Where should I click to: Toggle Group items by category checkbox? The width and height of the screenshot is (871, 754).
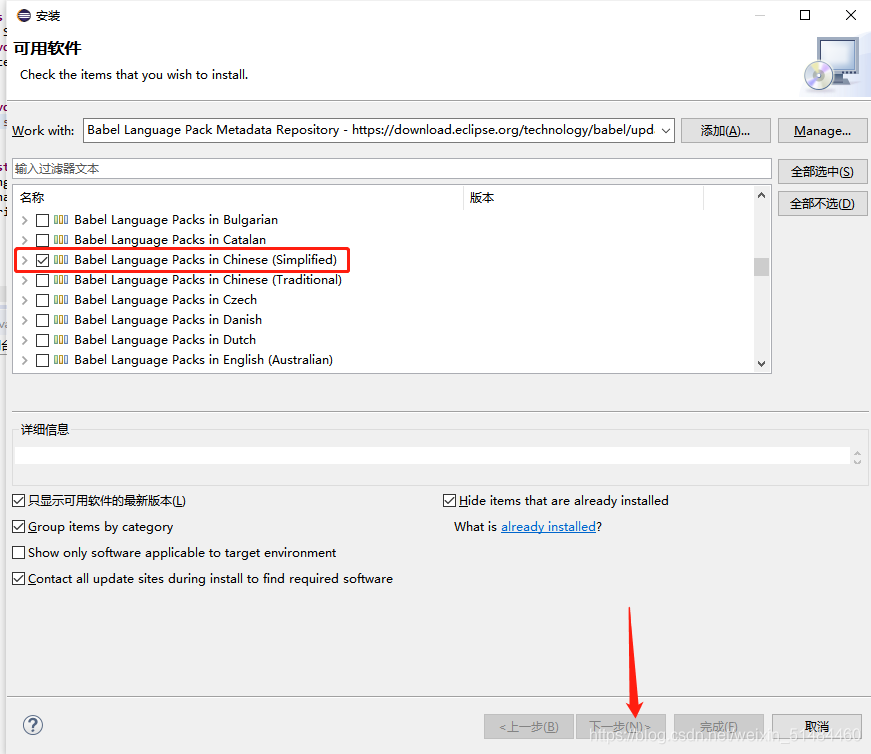point(18,526)
